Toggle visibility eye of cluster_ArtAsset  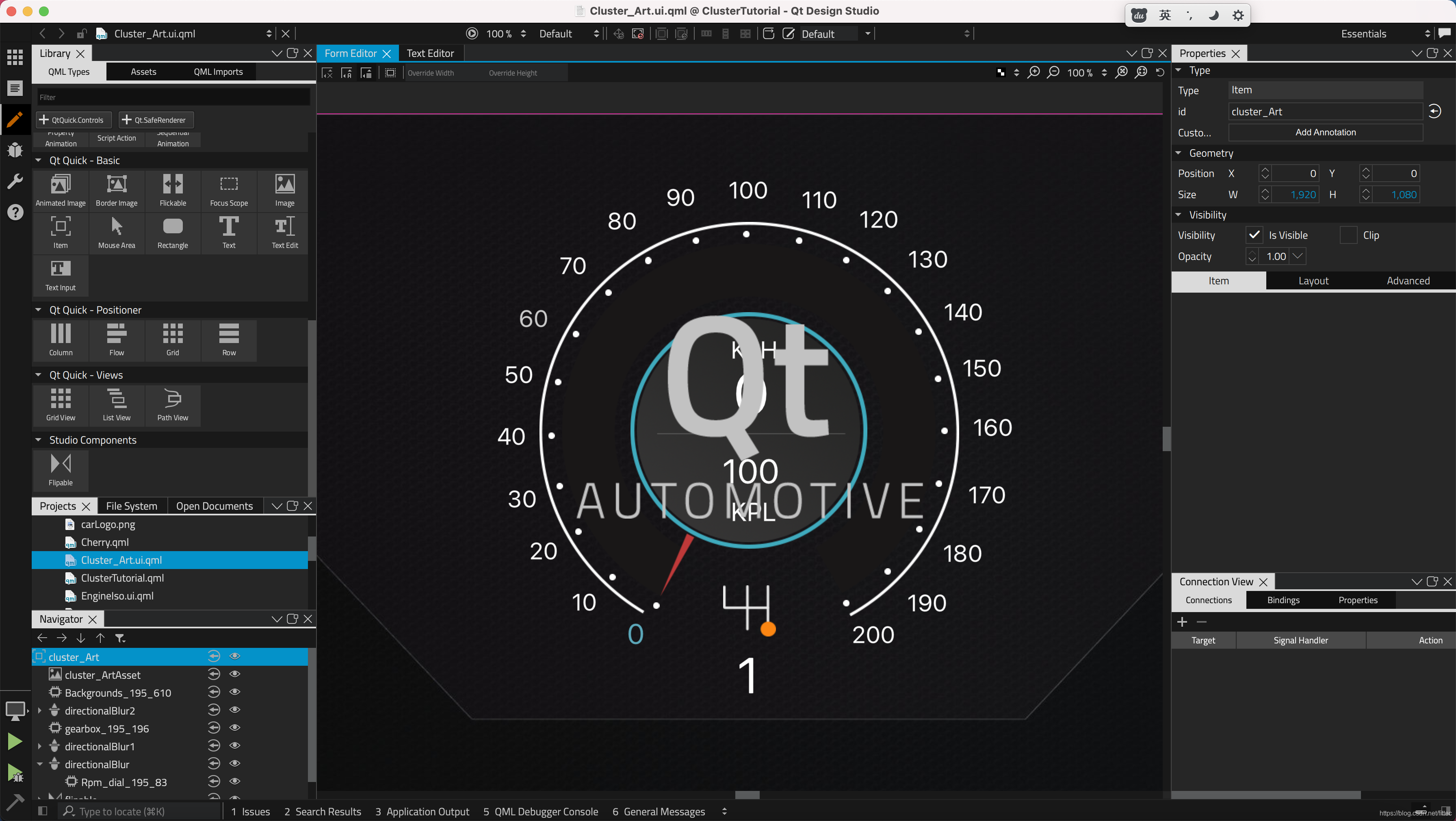[x=235, y=674]
